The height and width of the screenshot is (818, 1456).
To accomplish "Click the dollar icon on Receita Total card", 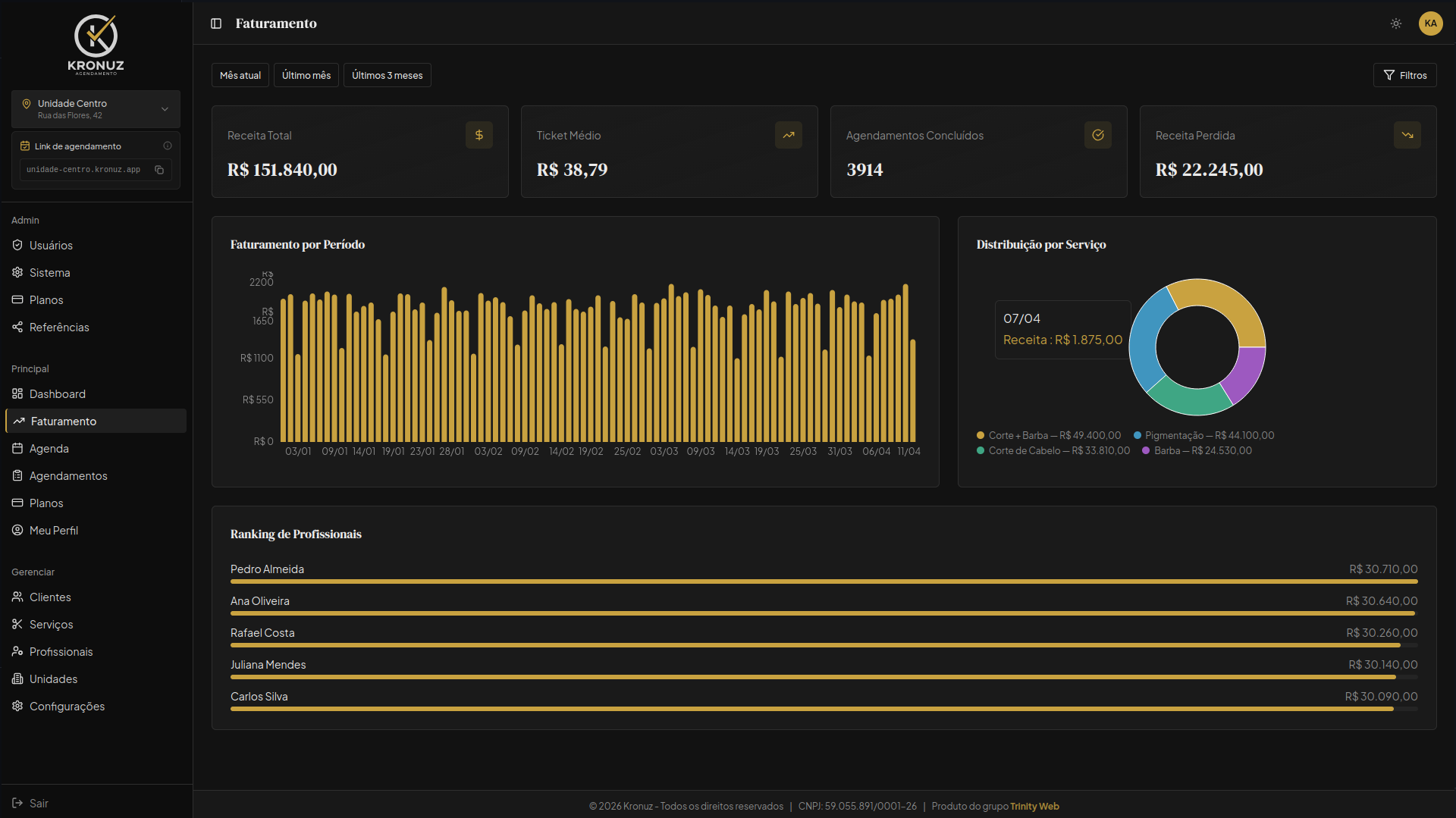I will tap(479, 135).
